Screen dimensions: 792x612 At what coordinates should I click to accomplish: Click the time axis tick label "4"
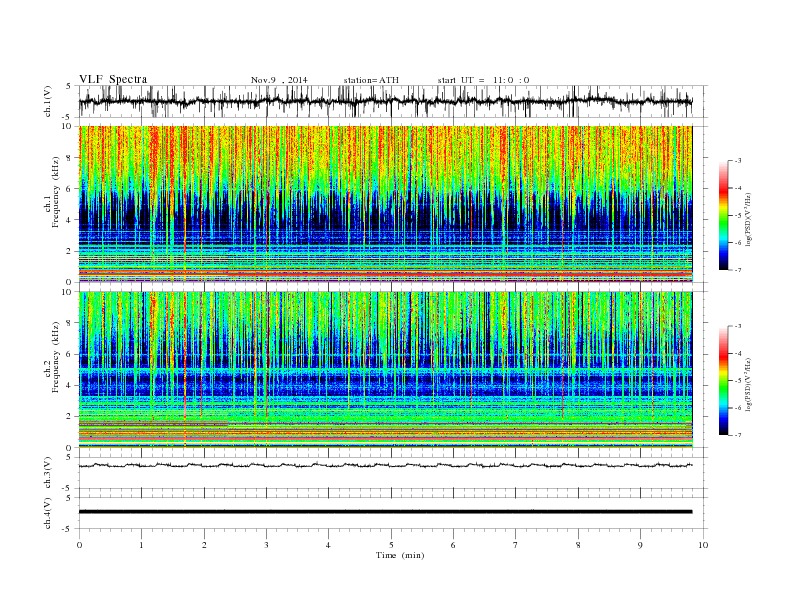pyautogui.click(x=329, y=545)
